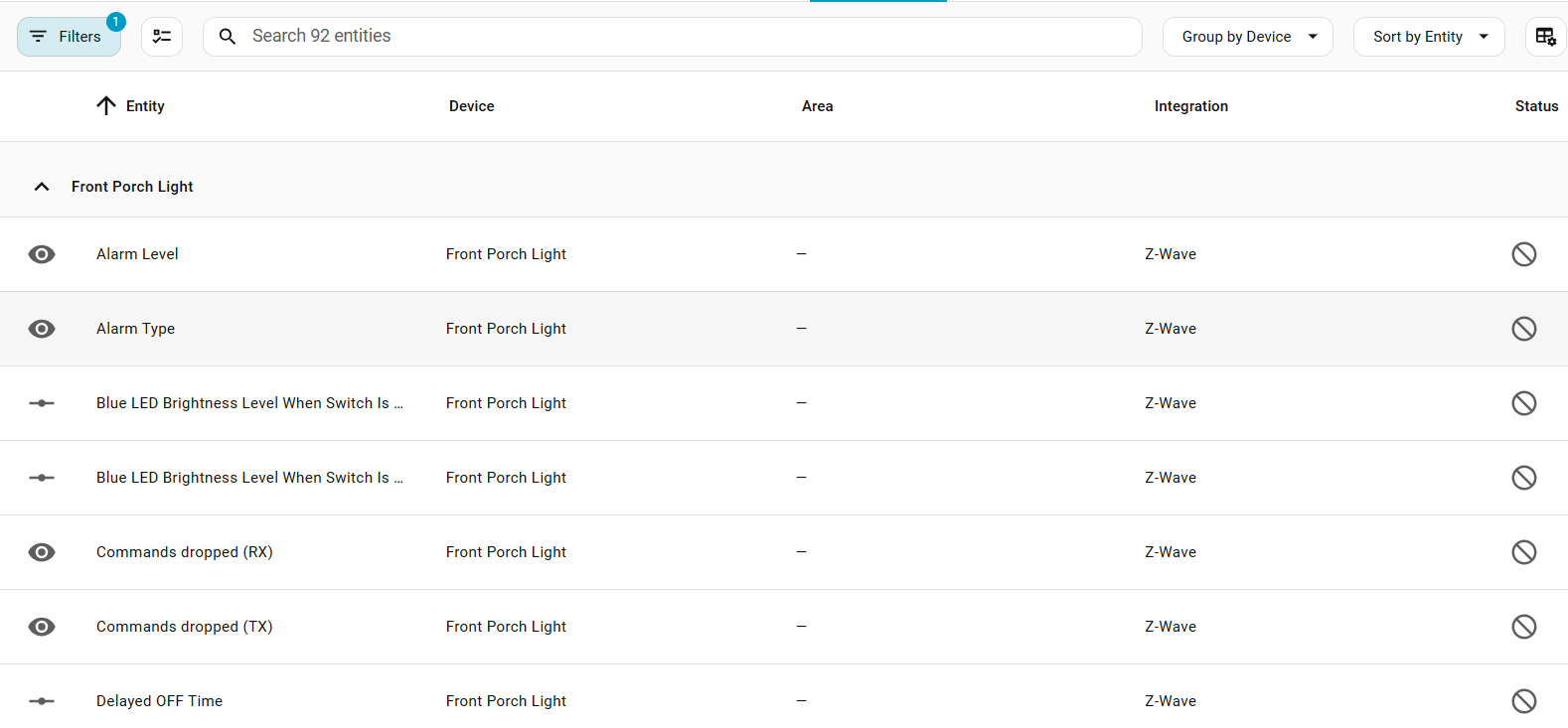Viewport: 1568px width, 728px height.
Task: Focus the Search 92 entities field
Action: pos(686,37)
